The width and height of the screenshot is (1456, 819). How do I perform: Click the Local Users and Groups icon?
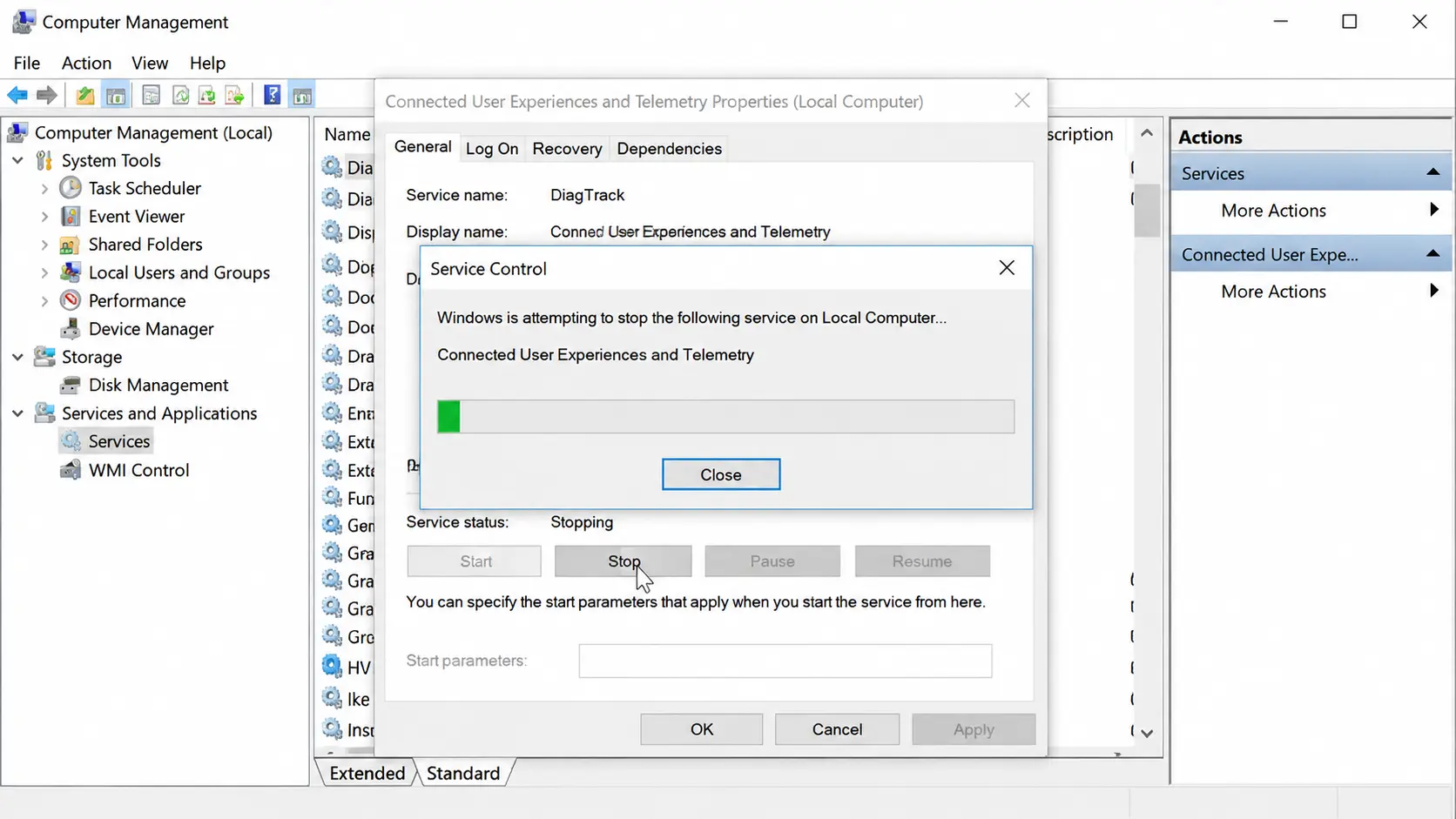(71, 272)
